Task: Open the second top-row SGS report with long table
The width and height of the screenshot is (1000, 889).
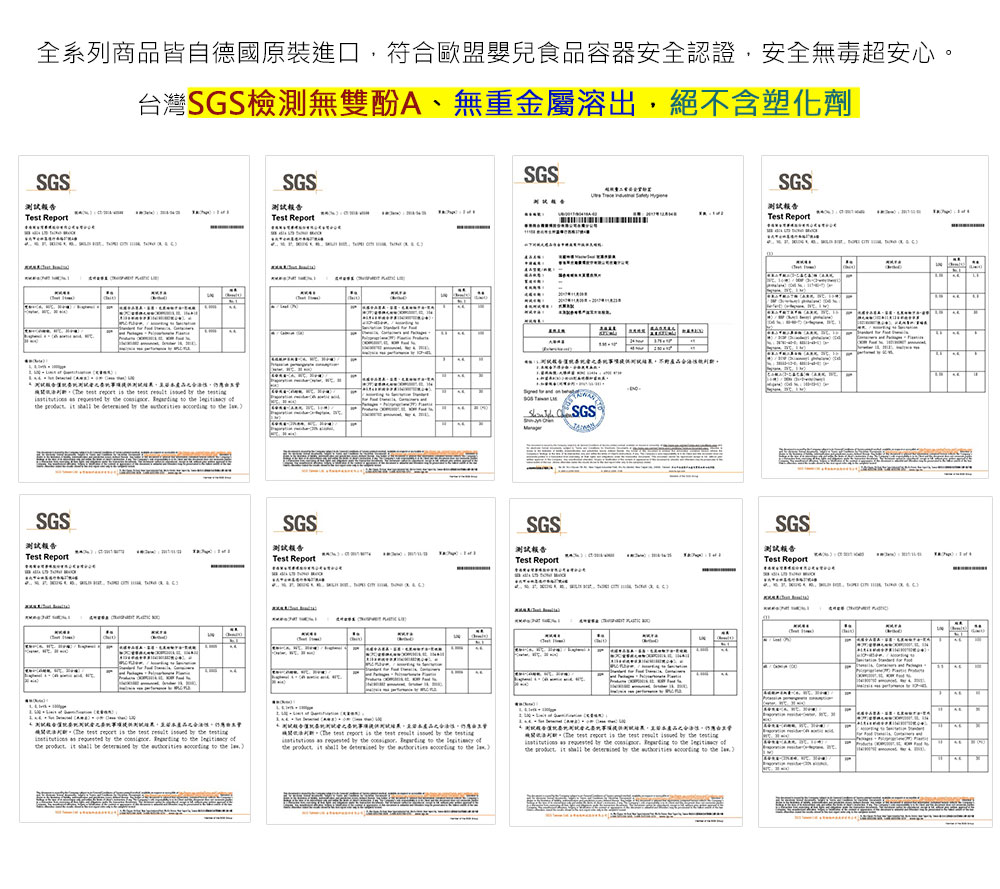Action: pyautogui.click(x=380, y=318)
